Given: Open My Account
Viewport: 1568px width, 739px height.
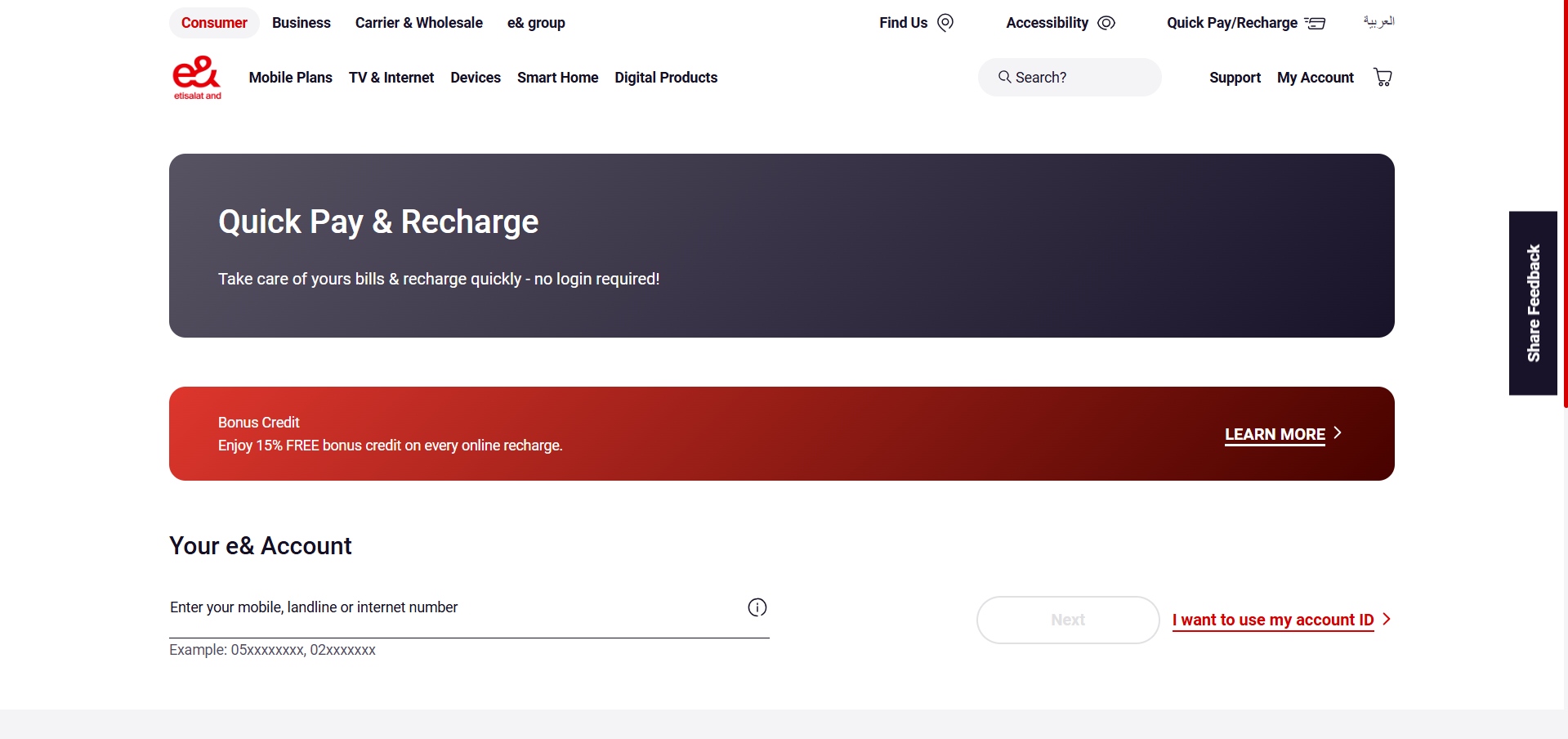Looking at the screenshot, I should 1316,78.
